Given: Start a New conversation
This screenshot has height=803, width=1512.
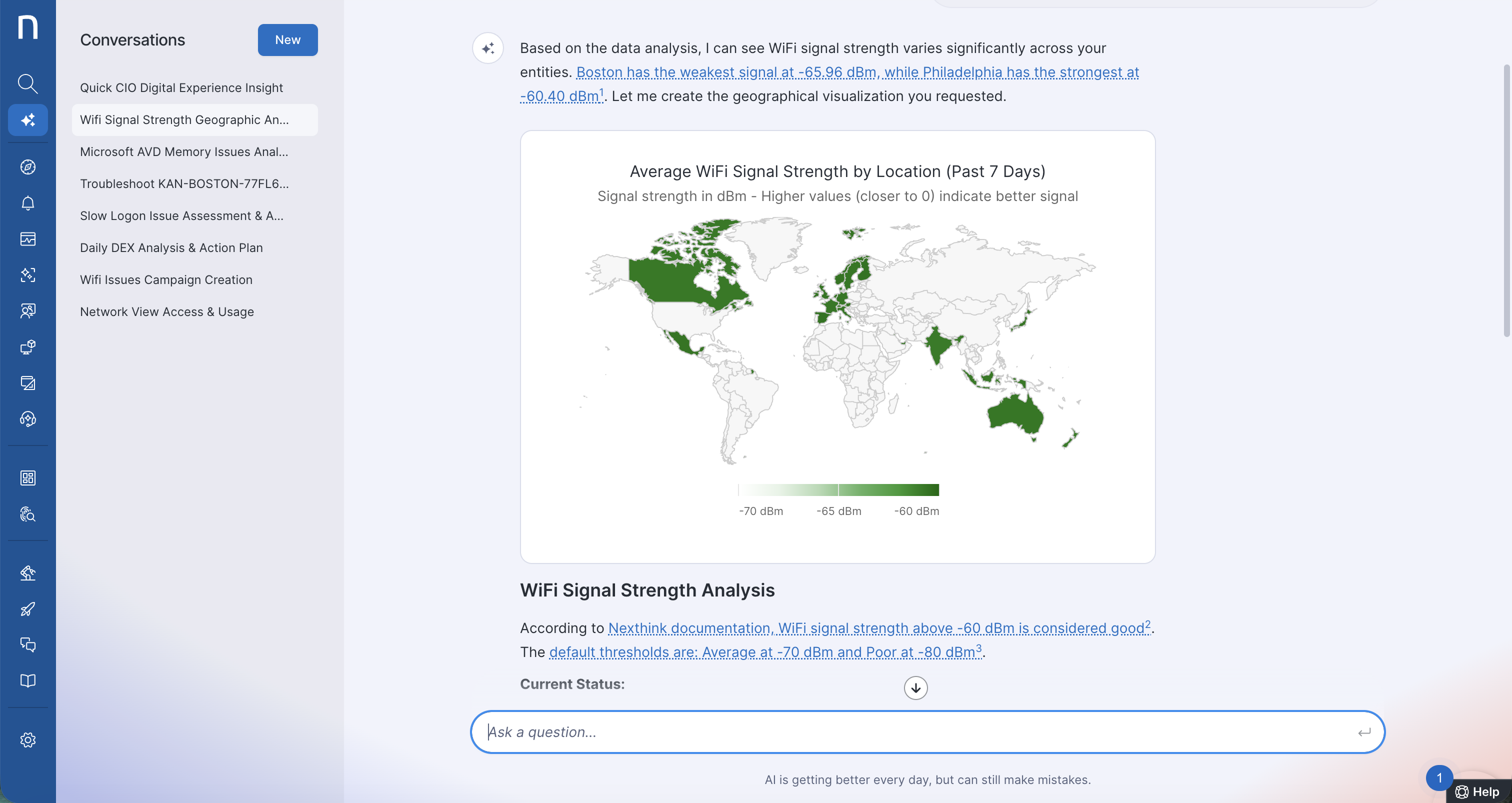Looking at the screenshot, I should (x=287, y=40).
